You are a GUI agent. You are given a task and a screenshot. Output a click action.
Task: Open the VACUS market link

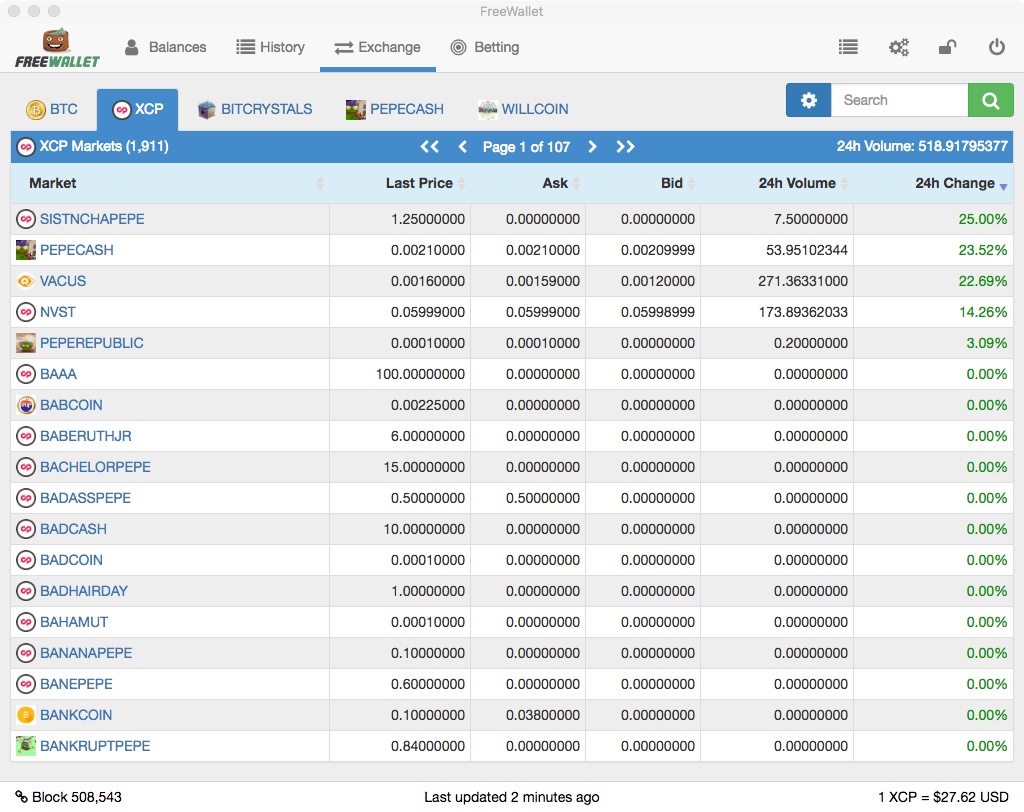click(x=63, y=281)
